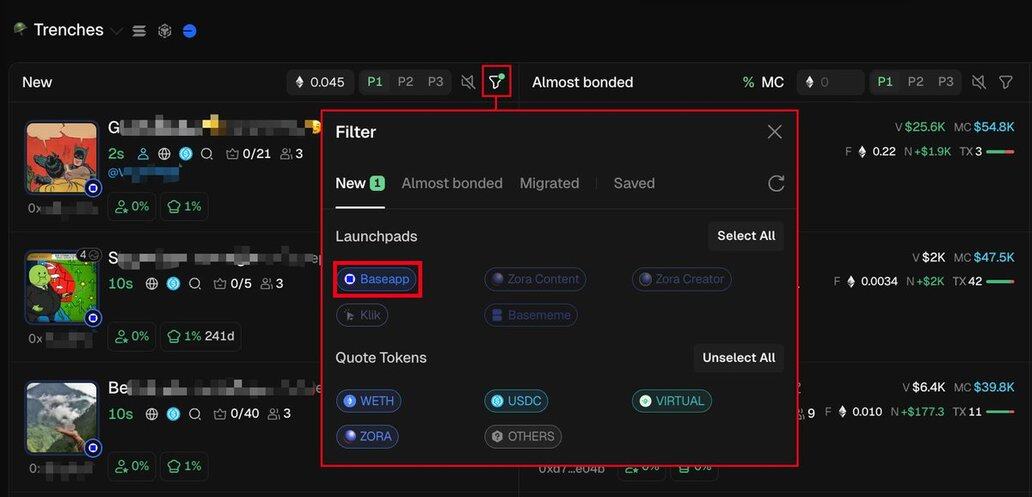Enable the Zora Content launchpad
This screenshot has height=497, width=1032.
point(535,279)
